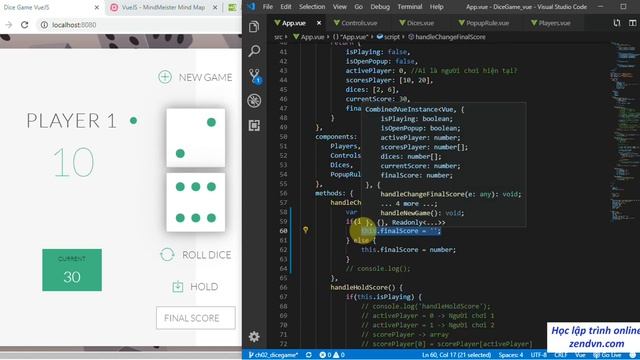Viewport: 640px width, 360px height.
Task: Click the FINAL SCORE input field
Action: 196,318
